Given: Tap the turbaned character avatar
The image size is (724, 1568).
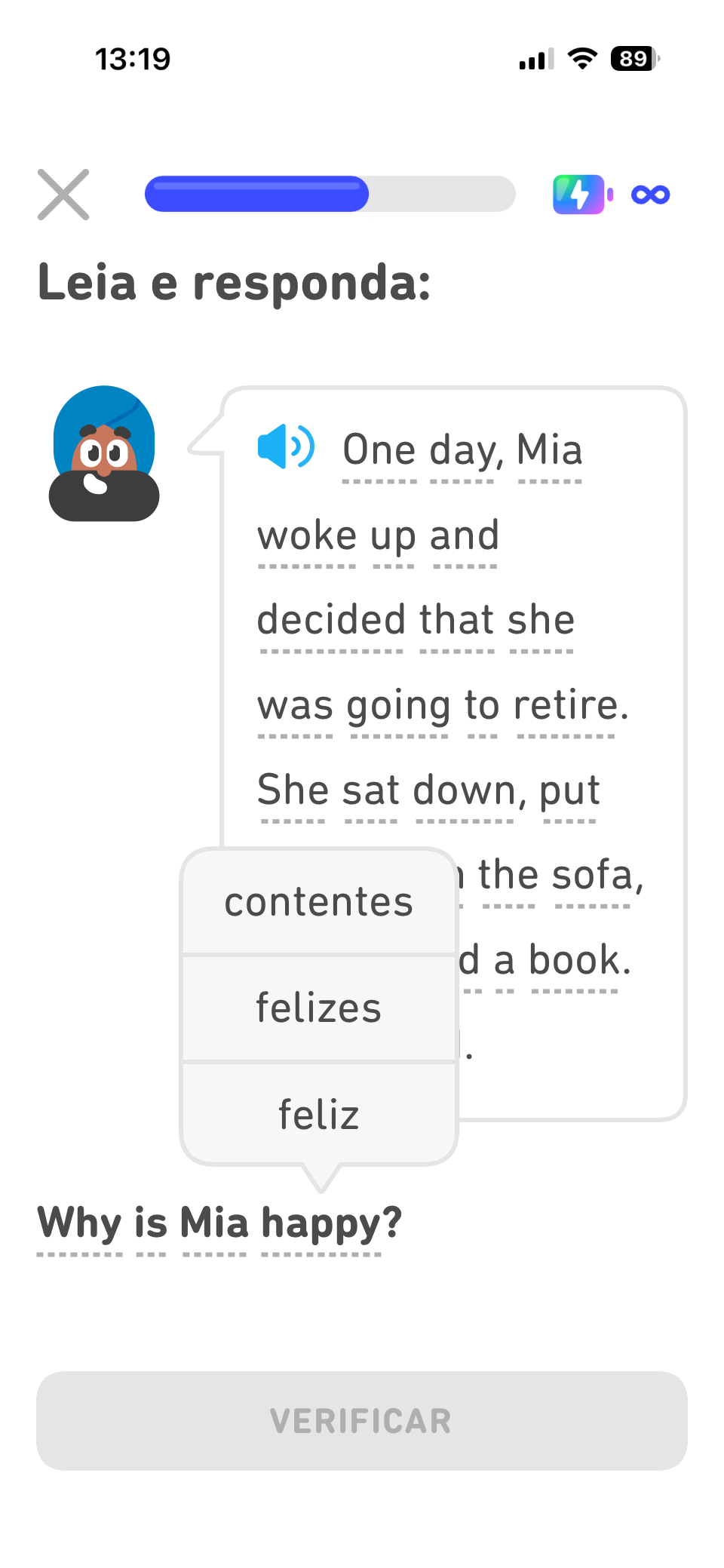Looking at the screenshot, I should [x=104, y=453].
